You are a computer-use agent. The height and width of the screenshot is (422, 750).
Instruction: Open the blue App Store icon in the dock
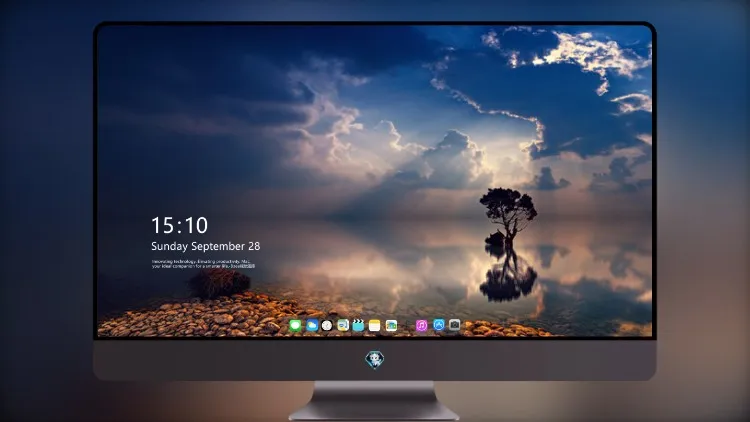click(x=439, y=325)
